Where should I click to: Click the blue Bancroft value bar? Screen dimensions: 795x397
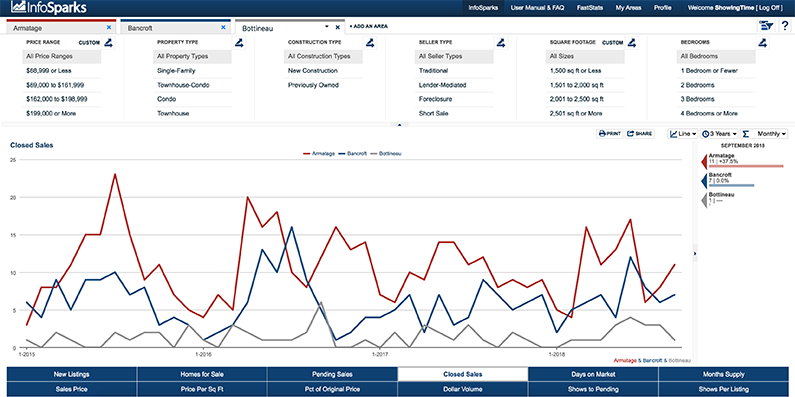pyautogui.click(x=731, y=185)
